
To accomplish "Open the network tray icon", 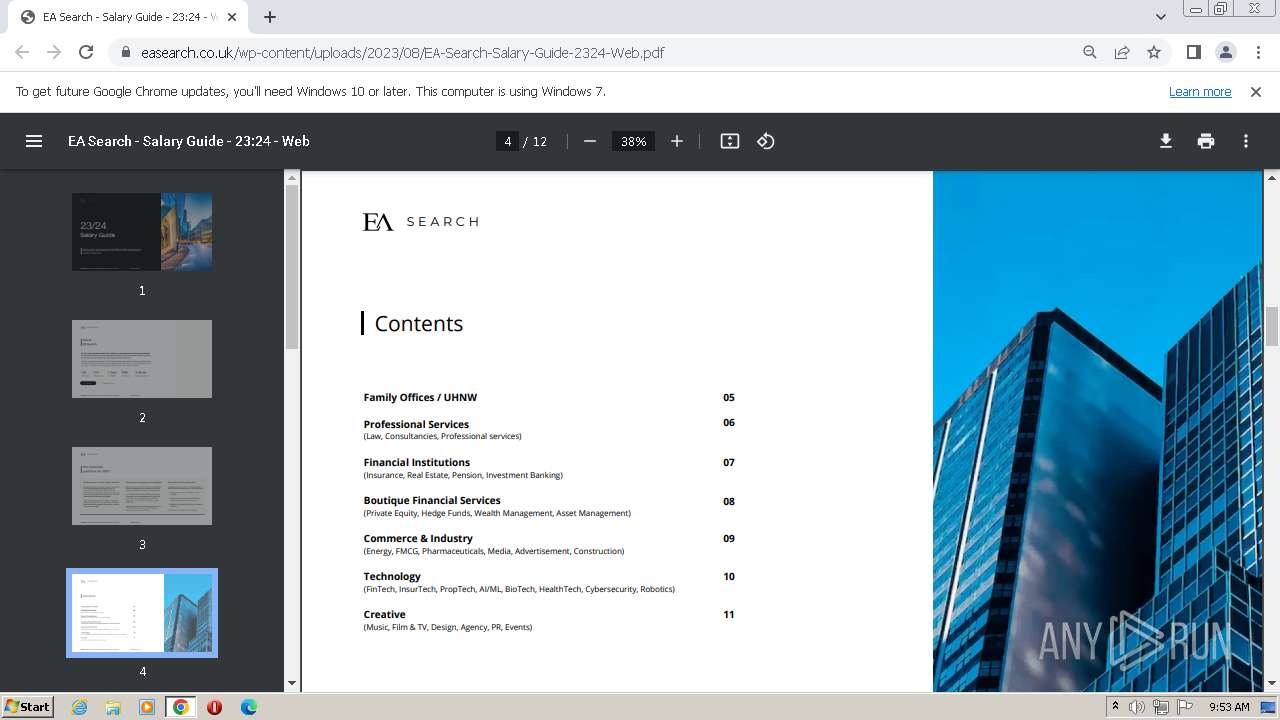I will pyautogui.click(x=1160, y=707).
